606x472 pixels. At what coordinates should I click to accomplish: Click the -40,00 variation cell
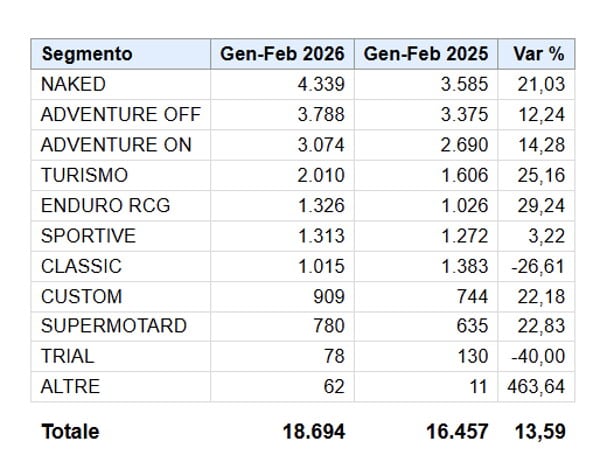pos(541,357)
